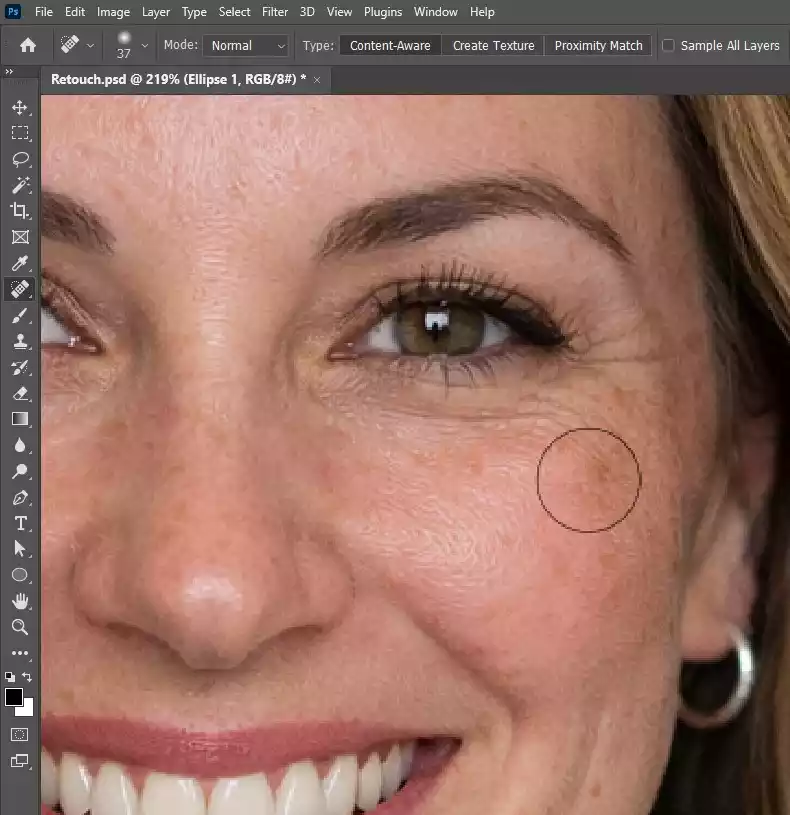Toggle Quick Mask mode
Screen dimensions: 790x815
tap(20, 734)
